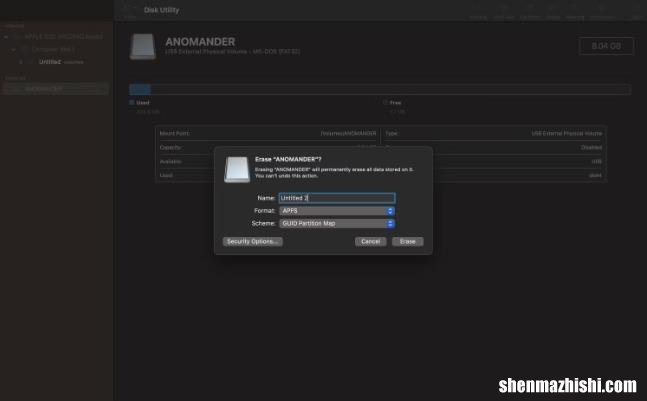
Task: Collapse the Container disk1 tree
Action: tap(14, 50)
